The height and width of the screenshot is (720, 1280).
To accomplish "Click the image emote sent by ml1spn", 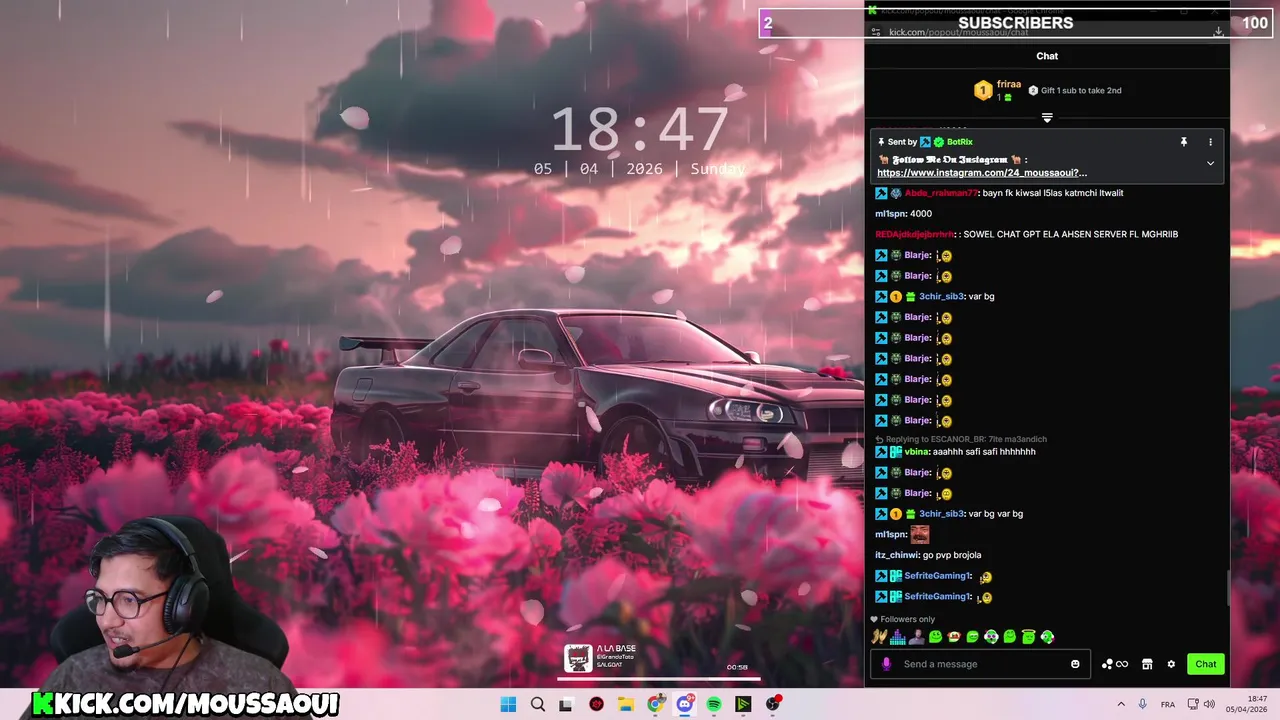I will [920, 534].
